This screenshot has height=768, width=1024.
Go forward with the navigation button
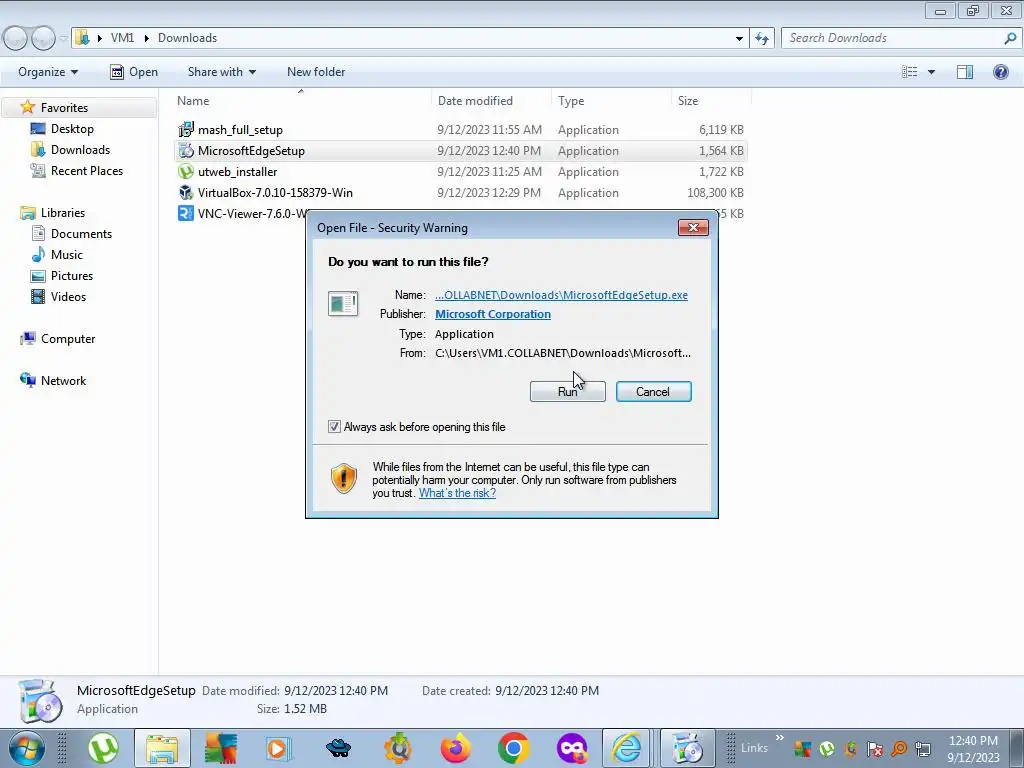pyautogui.click(x=44, y=38)
